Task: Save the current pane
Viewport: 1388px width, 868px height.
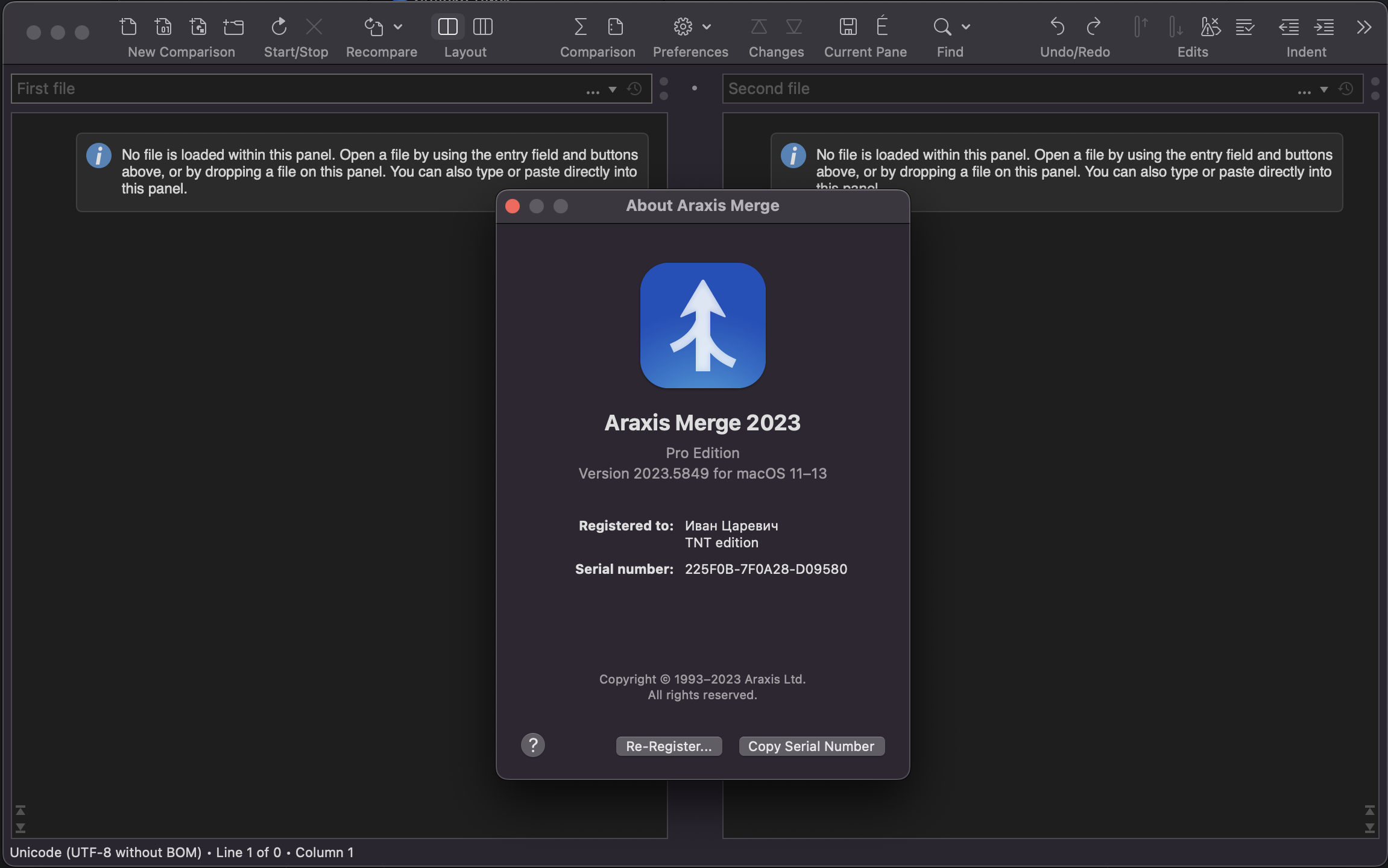Action: 848,27
